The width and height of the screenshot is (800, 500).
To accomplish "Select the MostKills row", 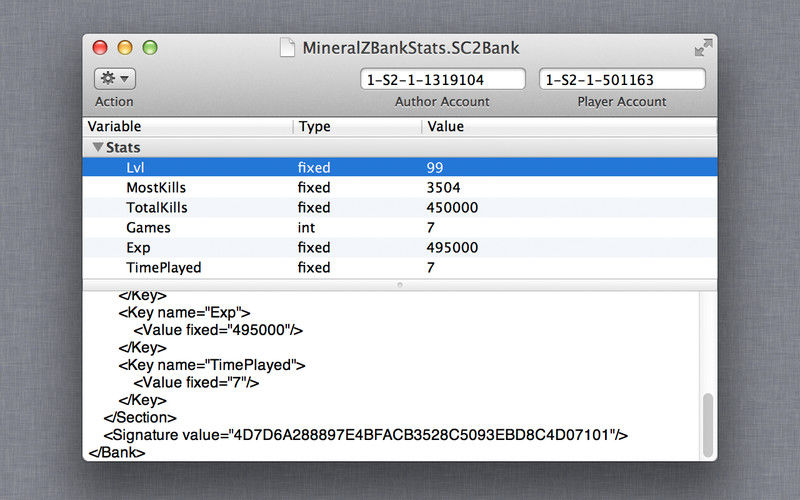I will [156, 187].
